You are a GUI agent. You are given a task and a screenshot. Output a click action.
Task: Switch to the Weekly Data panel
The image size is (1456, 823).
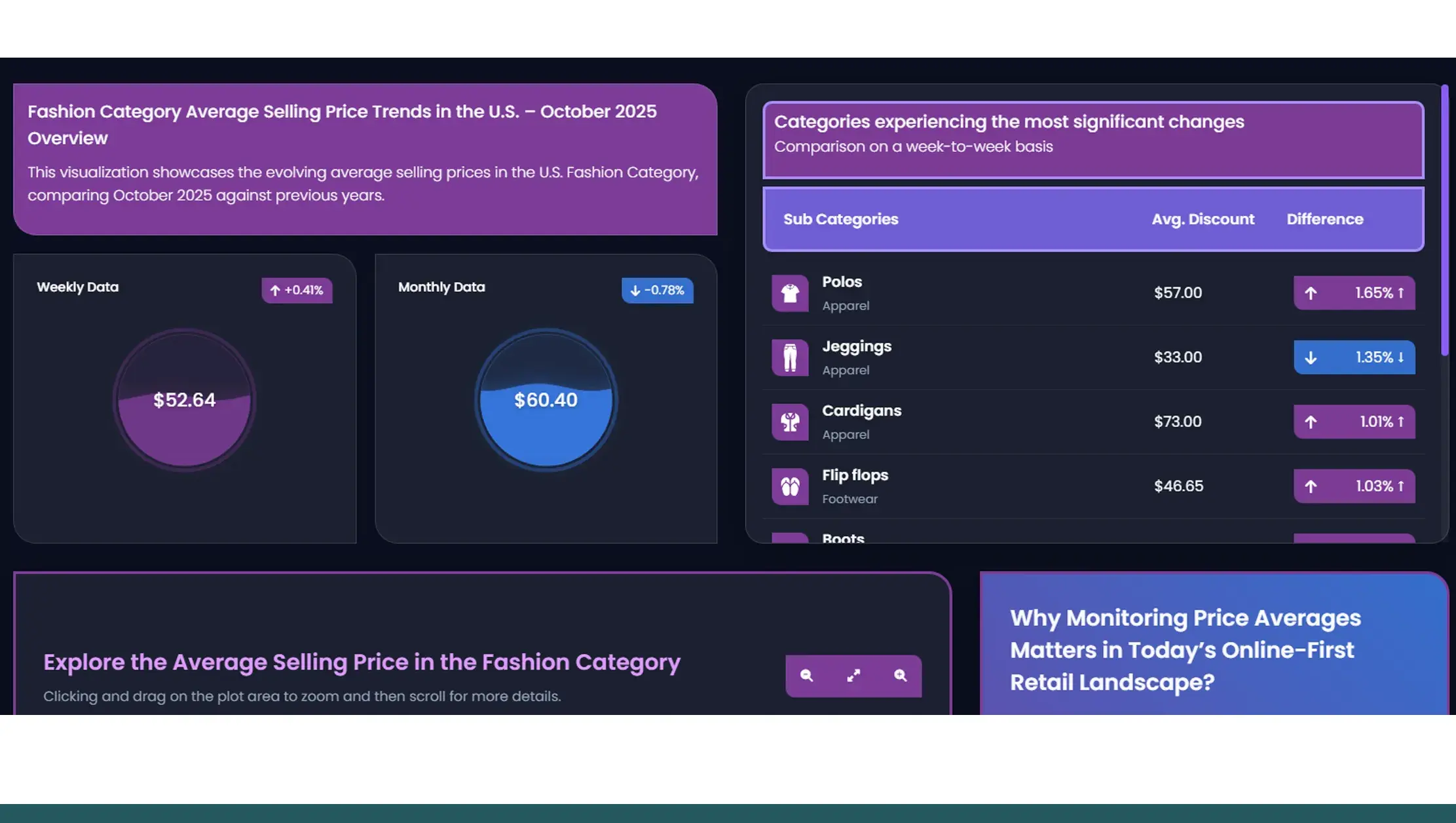(x=78, y=287)
